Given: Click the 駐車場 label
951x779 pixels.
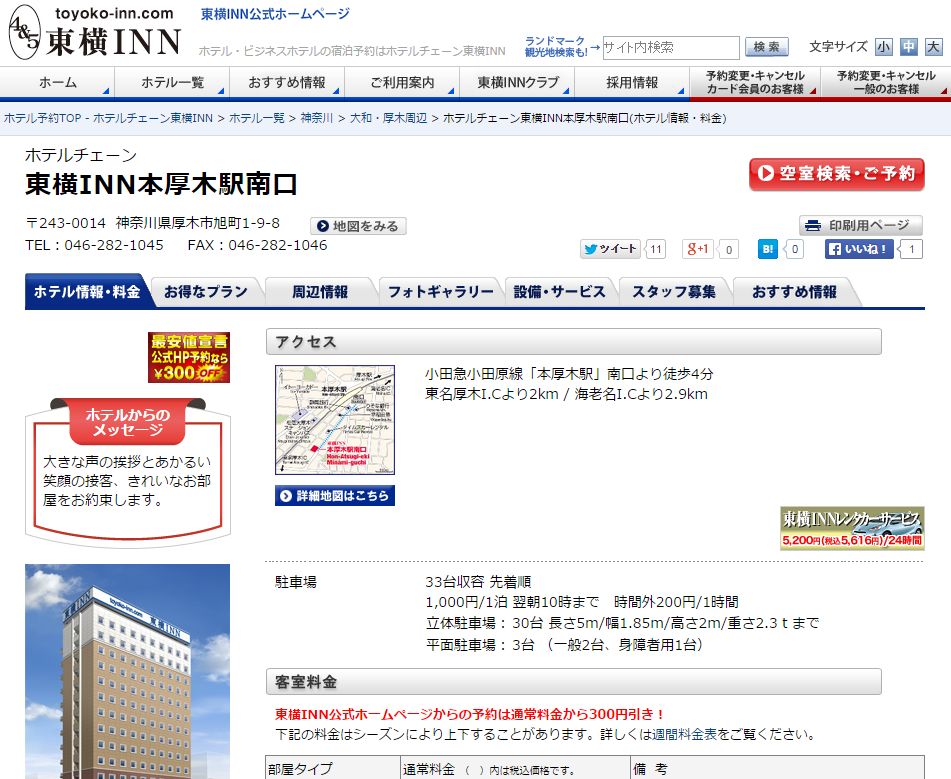Looking at the screenshot, I should coord(296,582).
